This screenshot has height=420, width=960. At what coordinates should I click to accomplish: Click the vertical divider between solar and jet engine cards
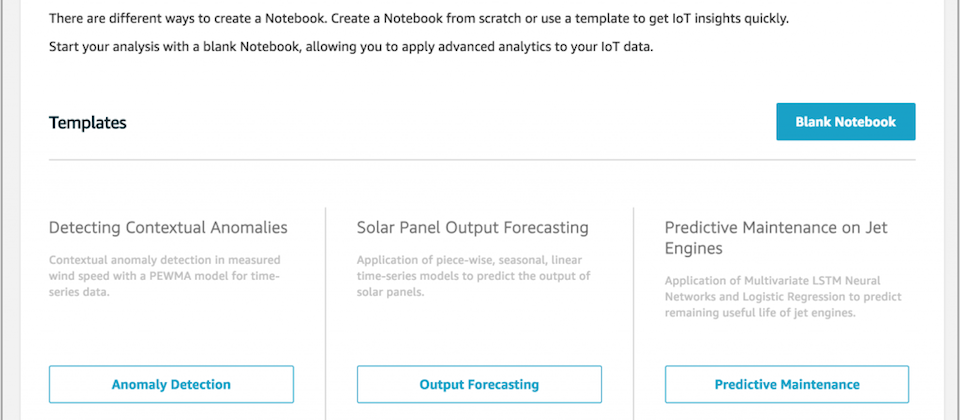[634, 313]
